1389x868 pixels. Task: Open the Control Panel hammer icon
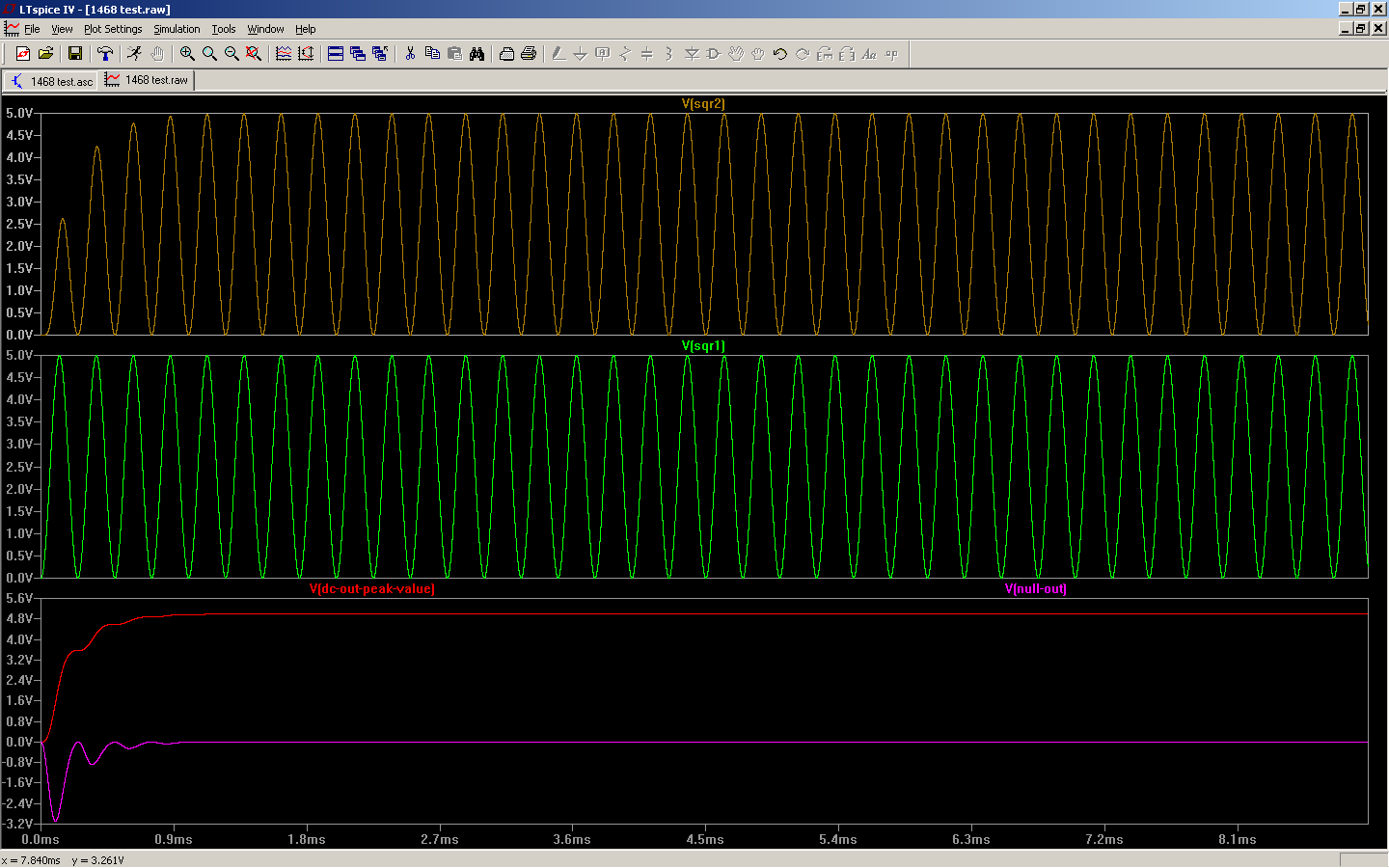tap(105, 54)
